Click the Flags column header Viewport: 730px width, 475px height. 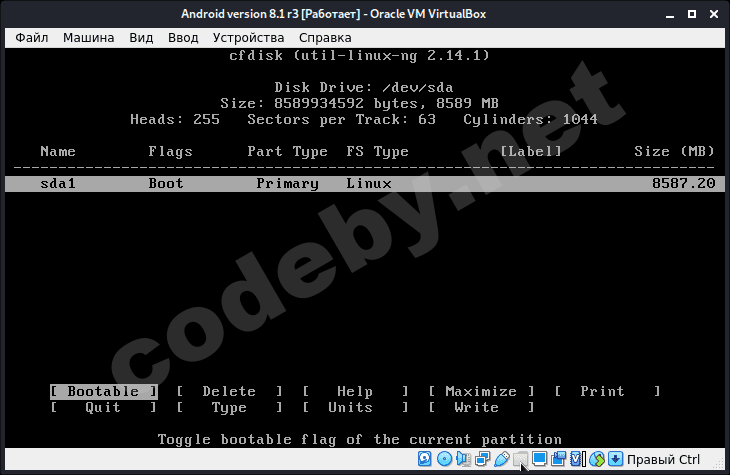pos(170,152)
